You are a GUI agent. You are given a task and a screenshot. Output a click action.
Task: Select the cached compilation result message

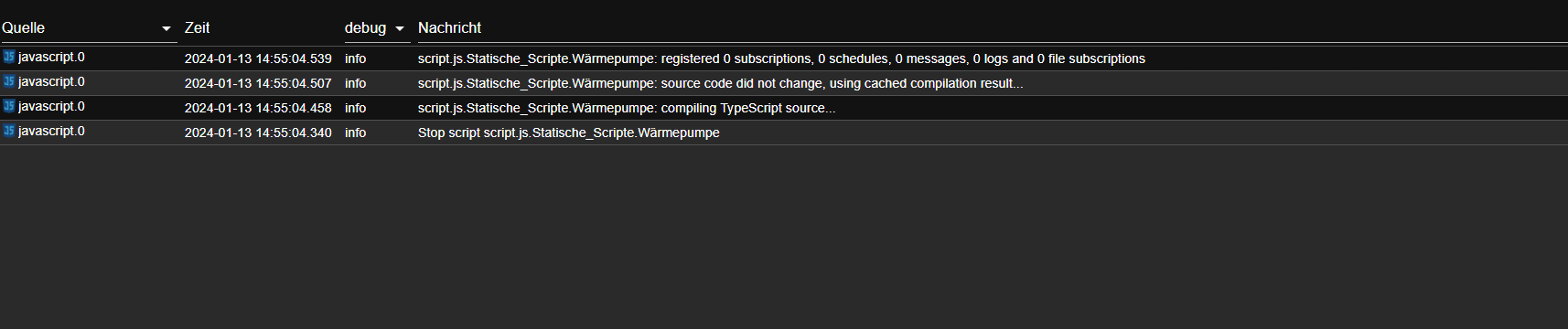pos(721,83)
